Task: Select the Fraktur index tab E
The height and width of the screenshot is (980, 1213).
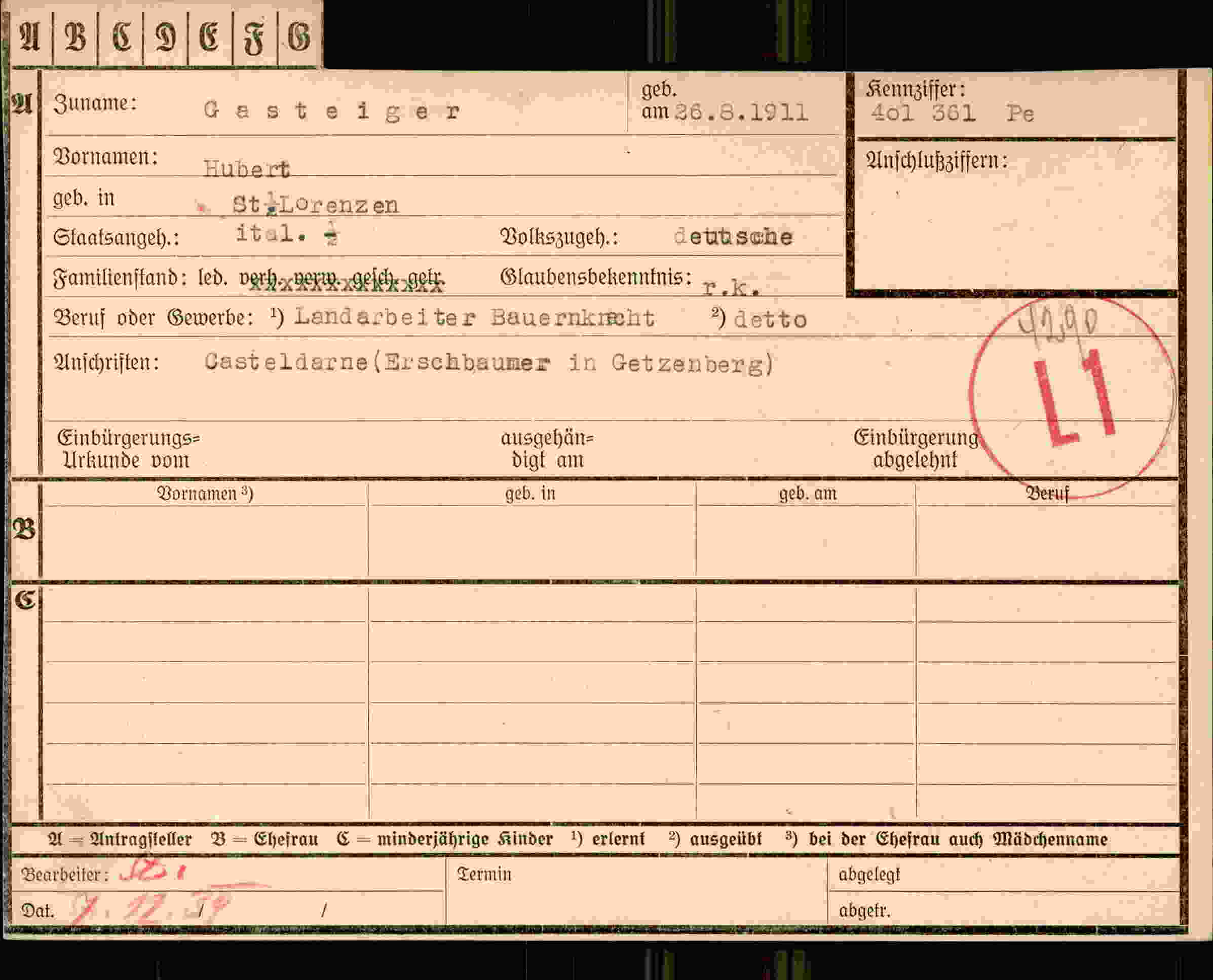Action: pos(209,37)
